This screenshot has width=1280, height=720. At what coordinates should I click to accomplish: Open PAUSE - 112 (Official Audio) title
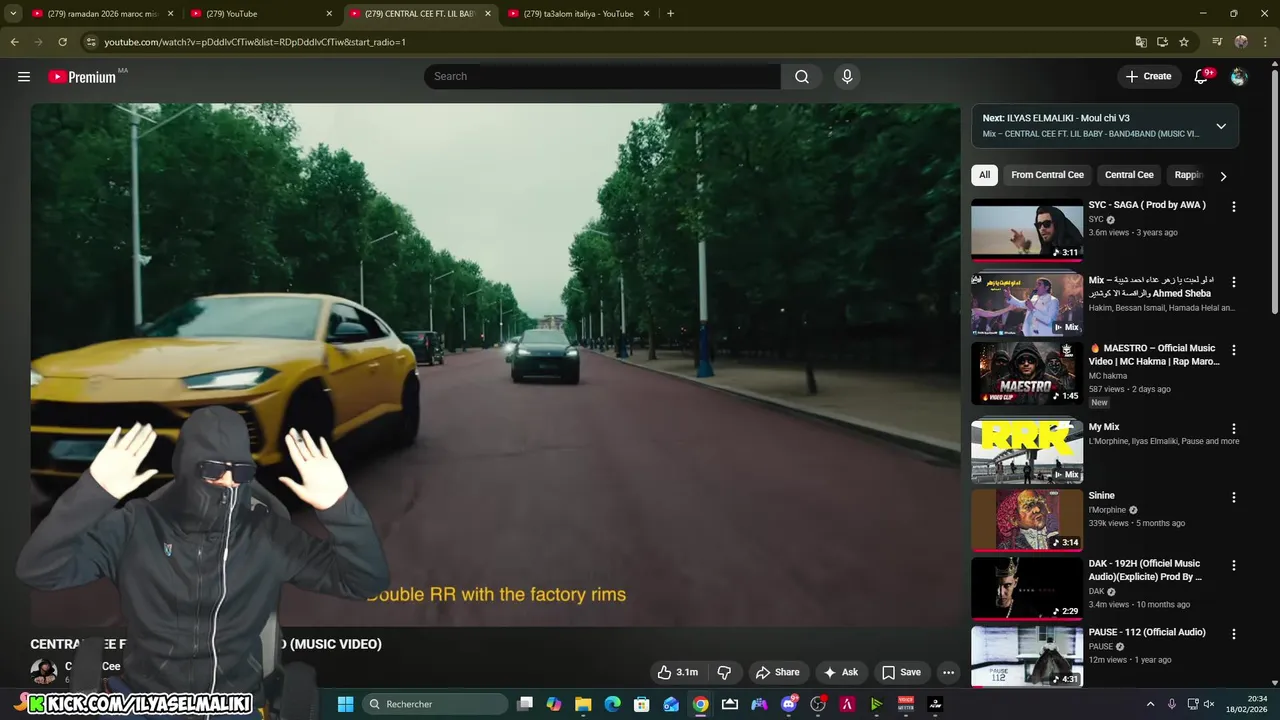[1147, 632]
